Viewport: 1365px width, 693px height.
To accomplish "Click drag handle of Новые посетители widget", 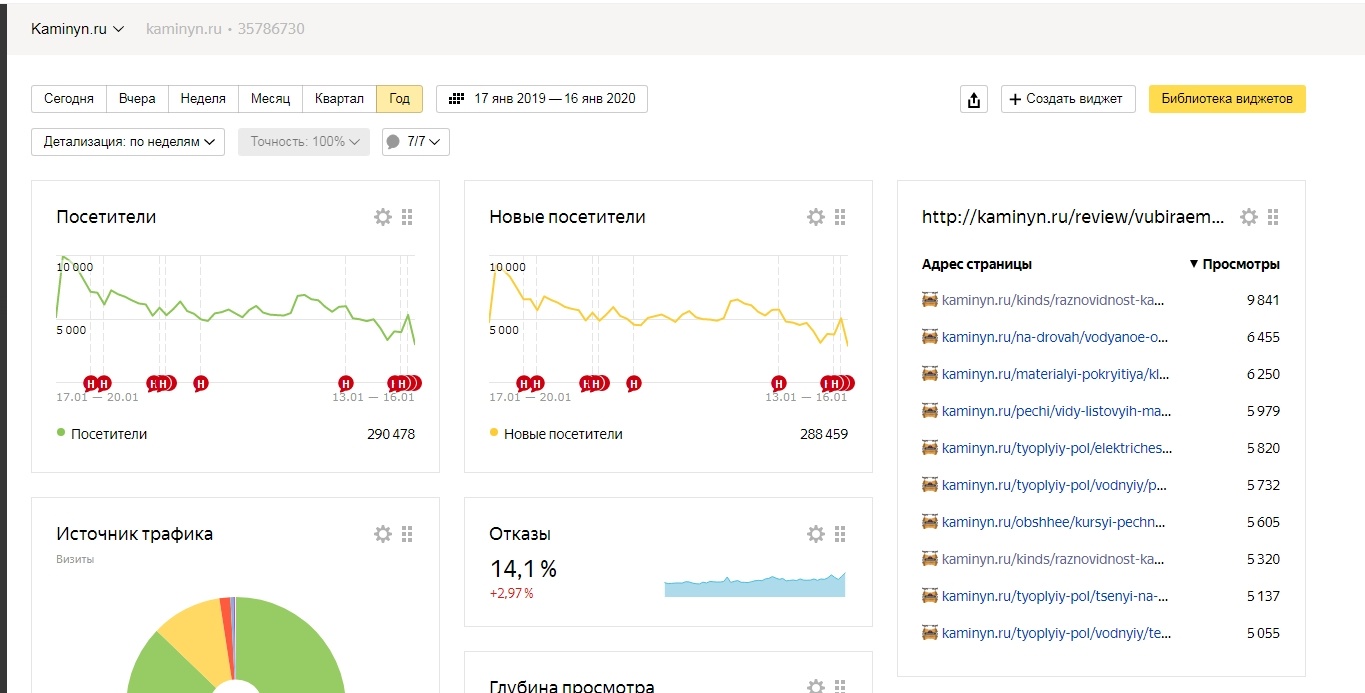I will coord(840,217).
